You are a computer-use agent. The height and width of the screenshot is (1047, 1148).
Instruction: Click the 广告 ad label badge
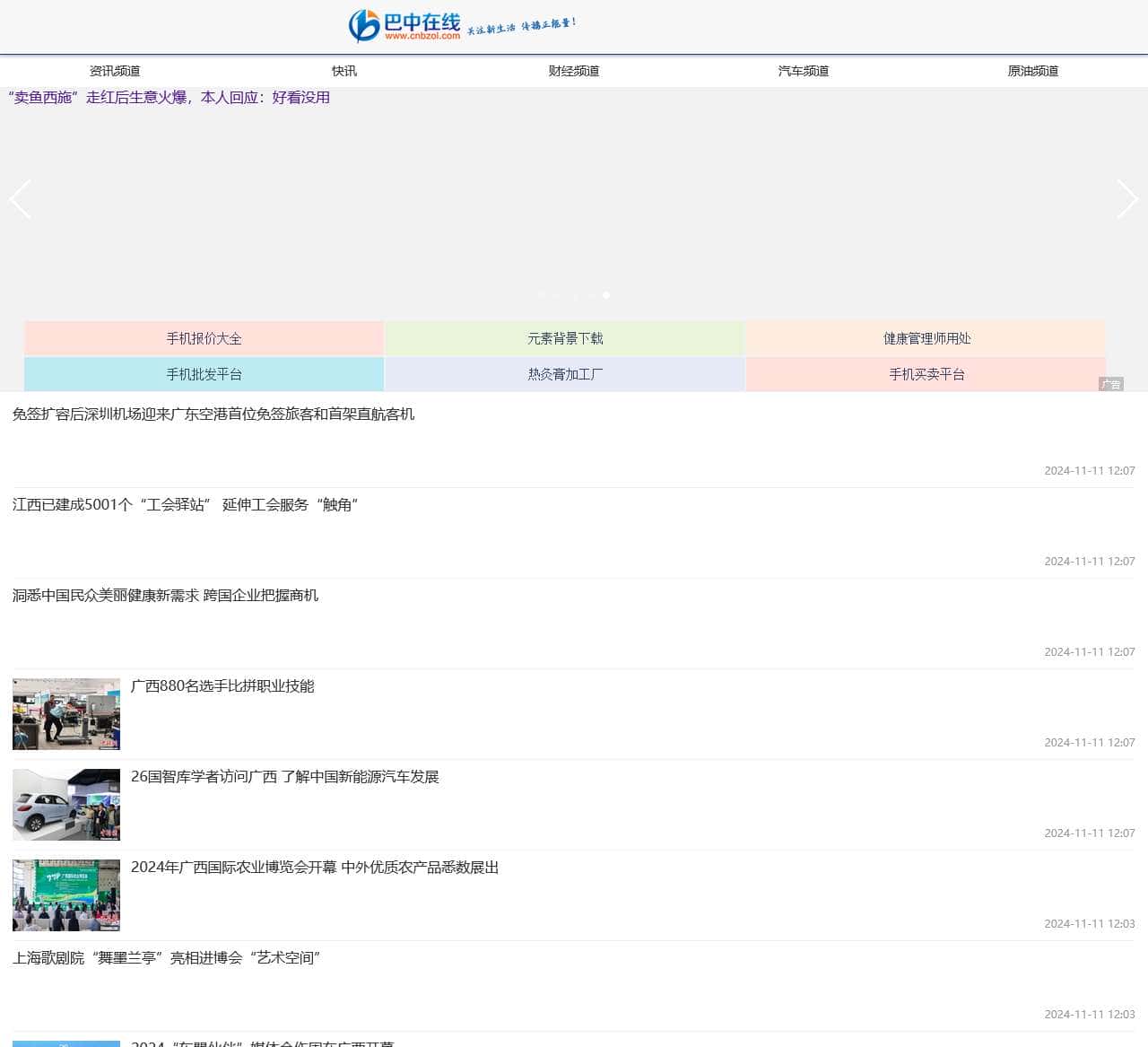1110,384
